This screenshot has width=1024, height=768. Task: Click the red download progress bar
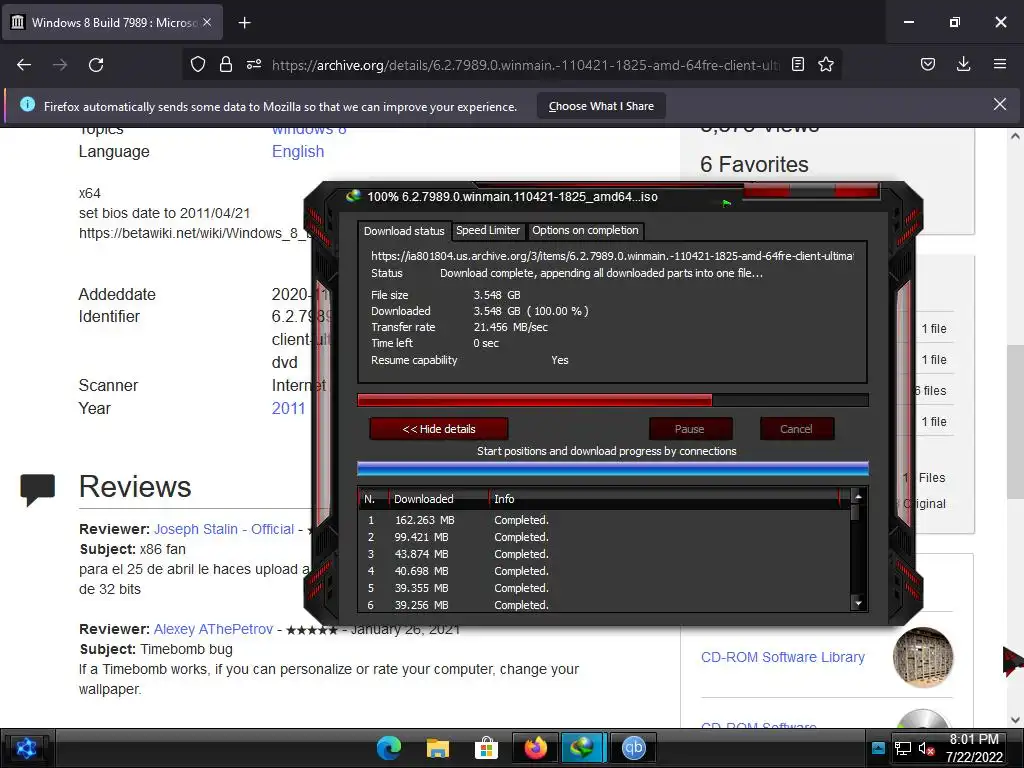tap(613, 400)
